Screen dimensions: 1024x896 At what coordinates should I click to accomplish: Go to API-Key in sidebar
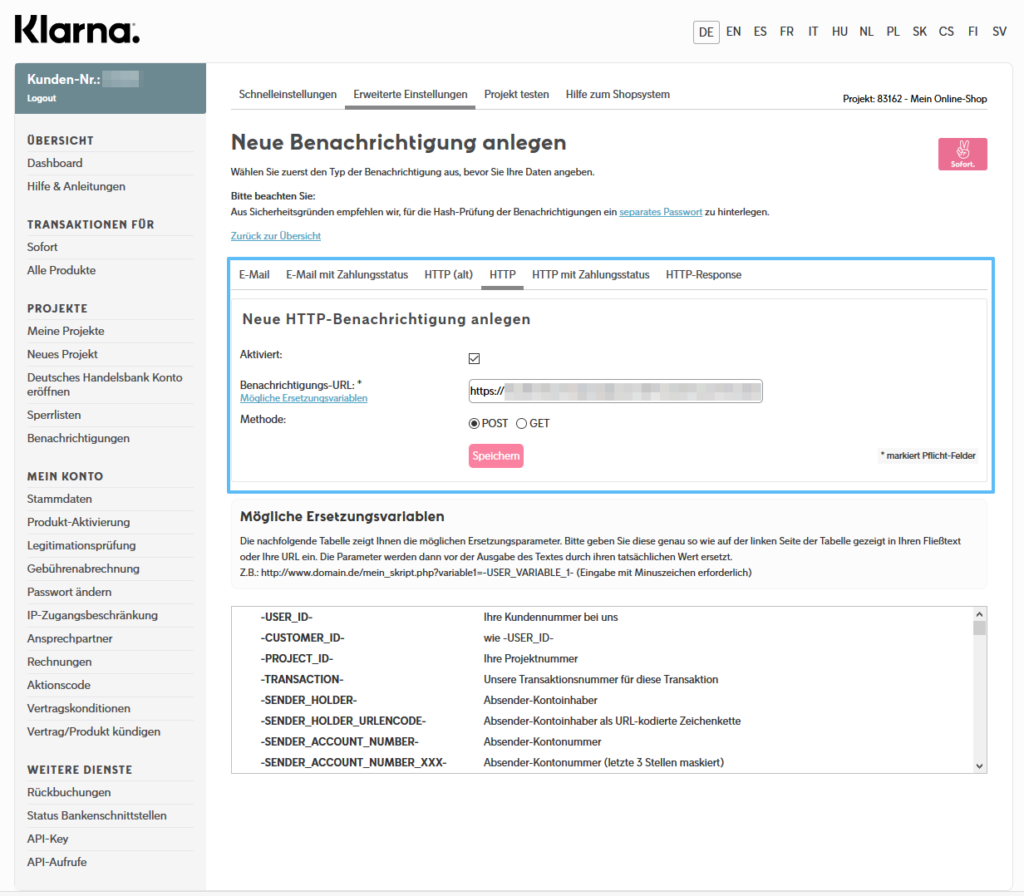[48, 839]
